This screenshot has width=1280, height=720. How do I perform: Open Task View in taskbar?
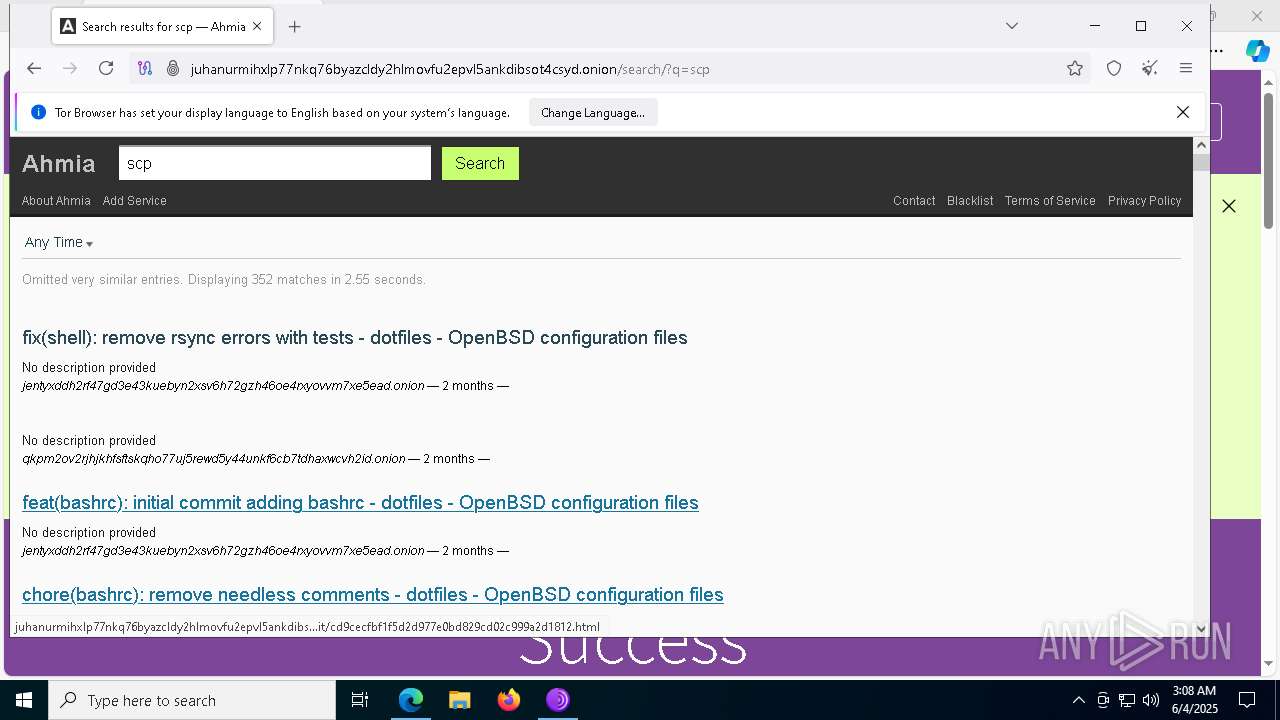360,700
